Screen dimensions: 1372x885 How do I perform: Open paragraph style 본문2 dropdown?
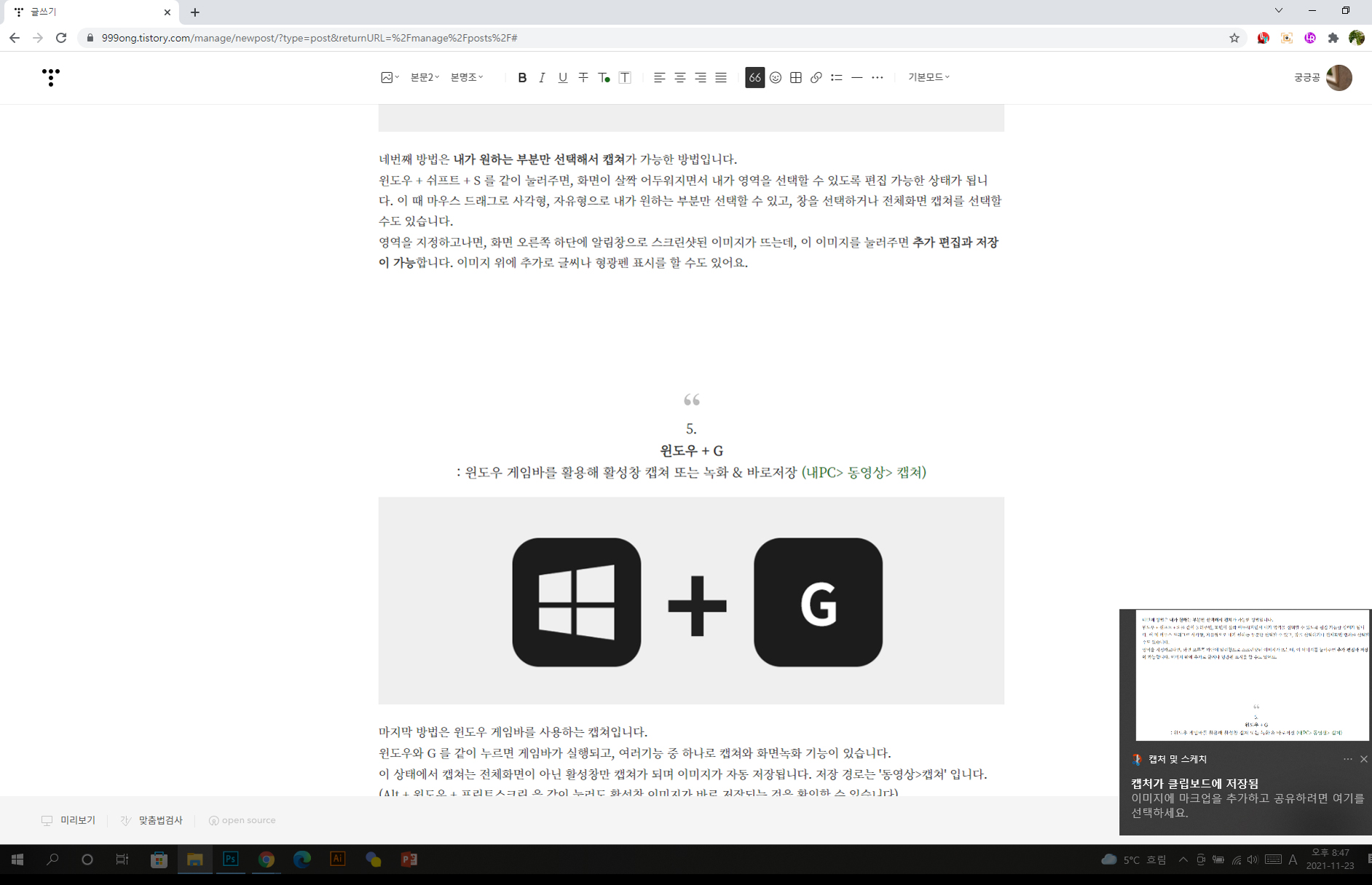tap(425, 77)
